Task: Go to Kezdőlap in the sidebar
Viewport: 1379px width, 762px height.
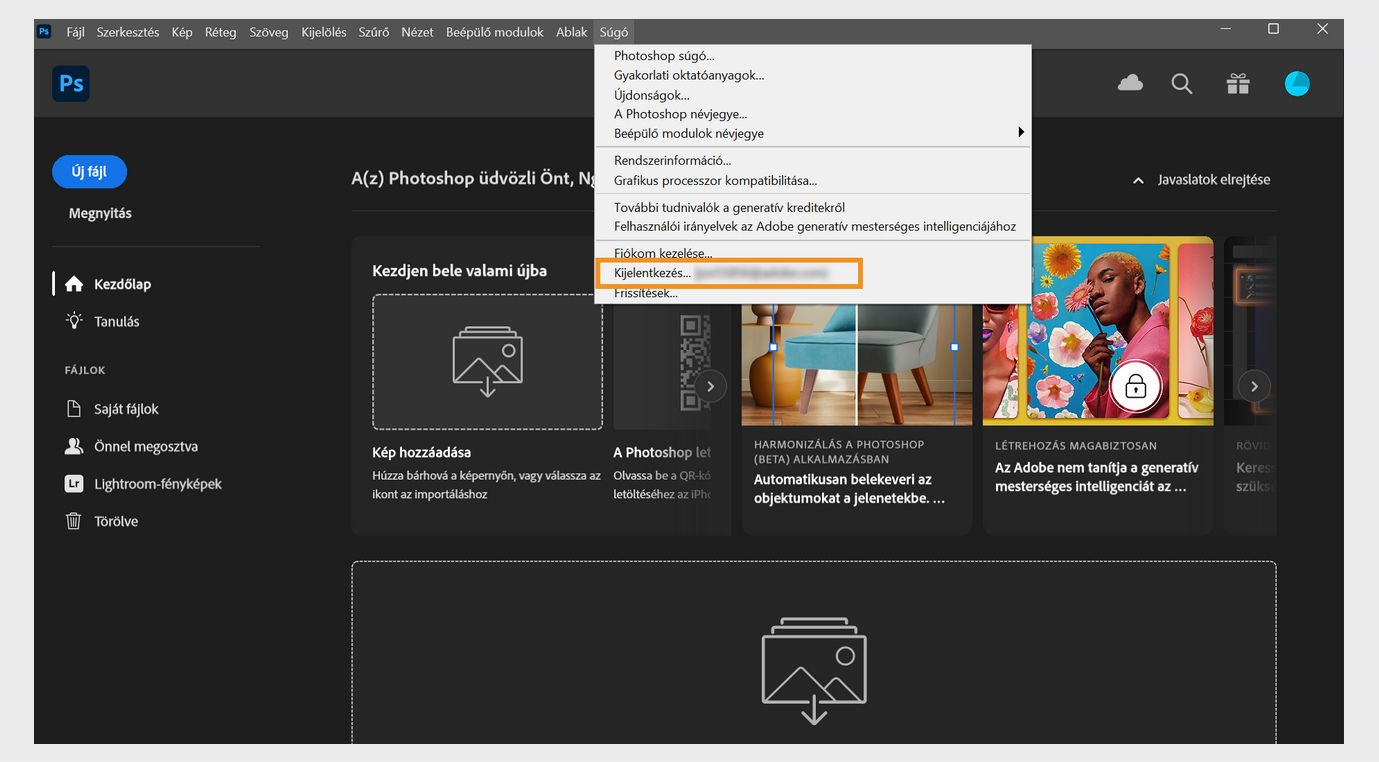Action: (x=122, y=284)
